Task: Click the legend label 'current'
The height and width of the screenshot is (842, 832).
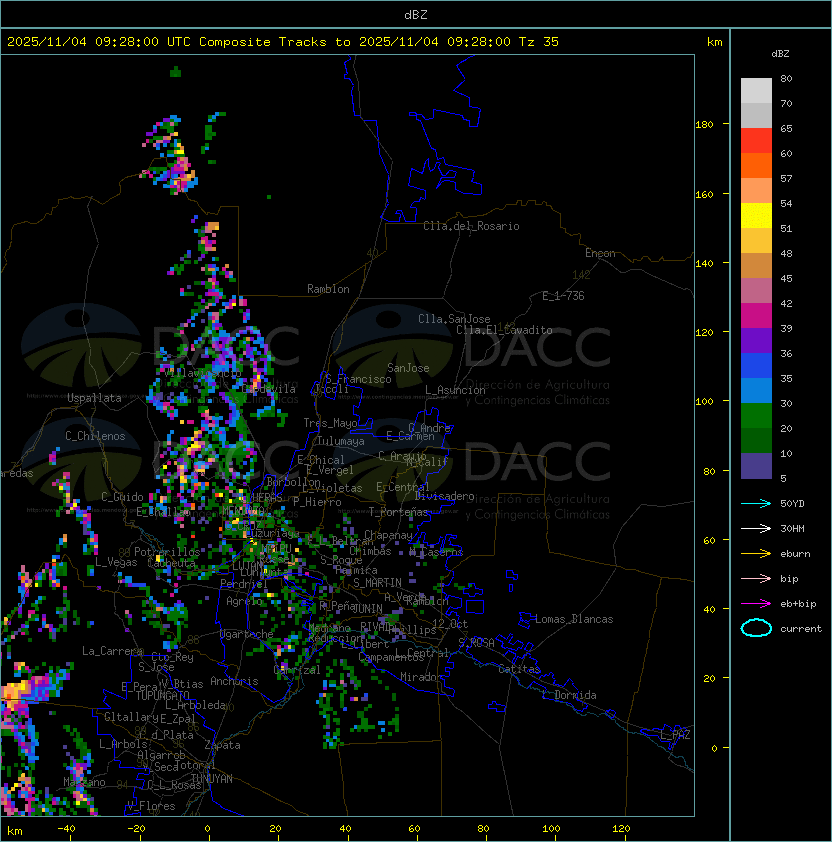Action: click(x=801, y=629)
